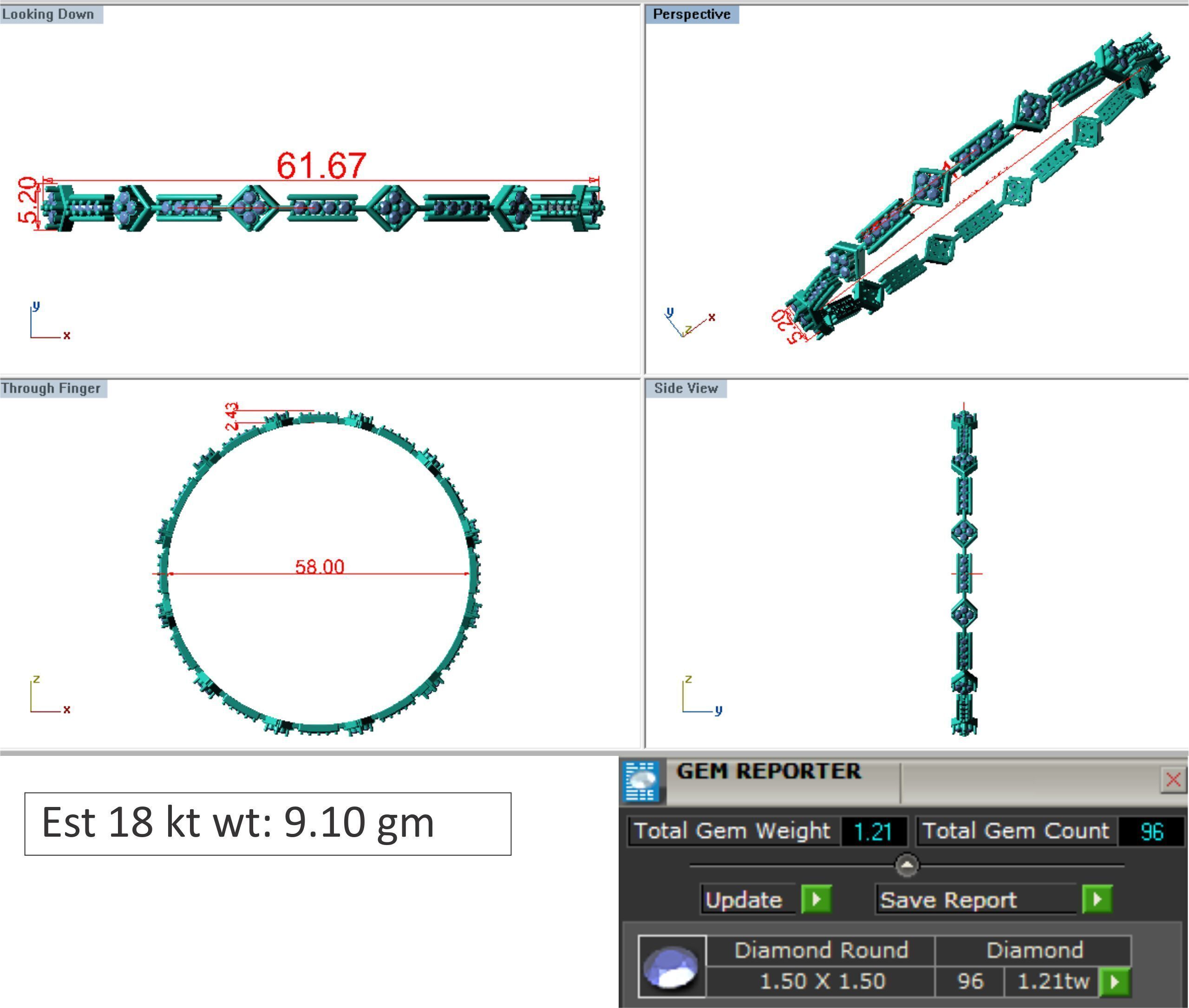Click the Total Gem Count value field
1189x1008 pixels.
1151,832
